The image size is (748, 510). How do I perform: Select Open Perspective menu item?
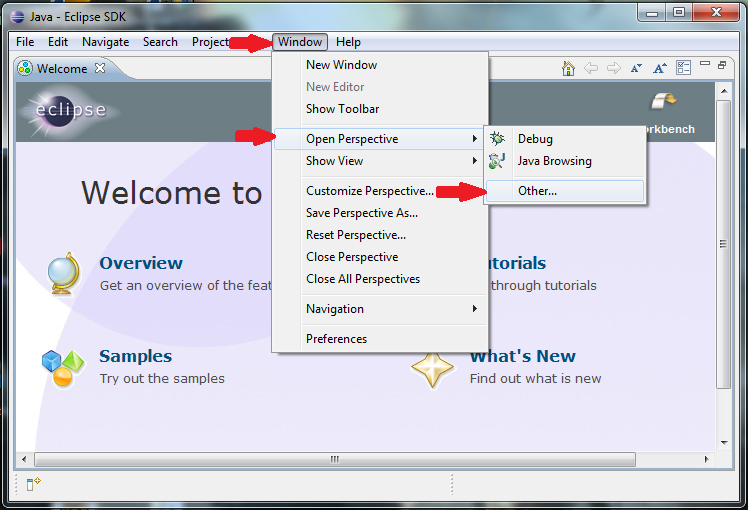pyautogui.click(x=381, y=139)
